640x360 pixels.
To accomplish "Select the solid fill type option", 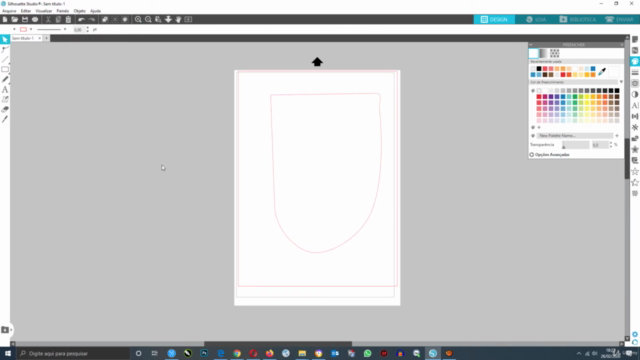I will click(x=533, y=53).
